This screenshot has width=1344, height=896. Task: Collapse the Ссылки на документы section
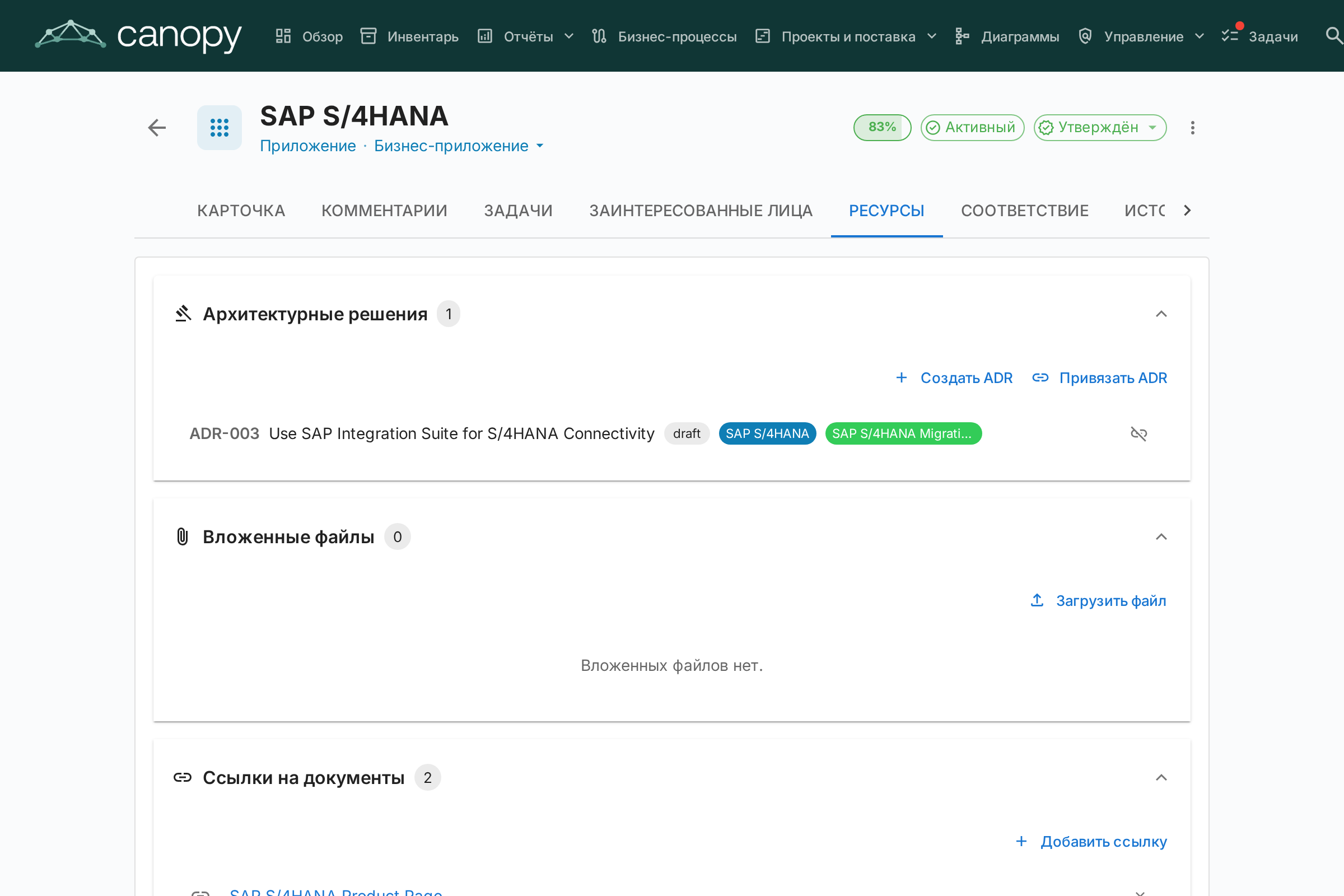pos(1161,777)
